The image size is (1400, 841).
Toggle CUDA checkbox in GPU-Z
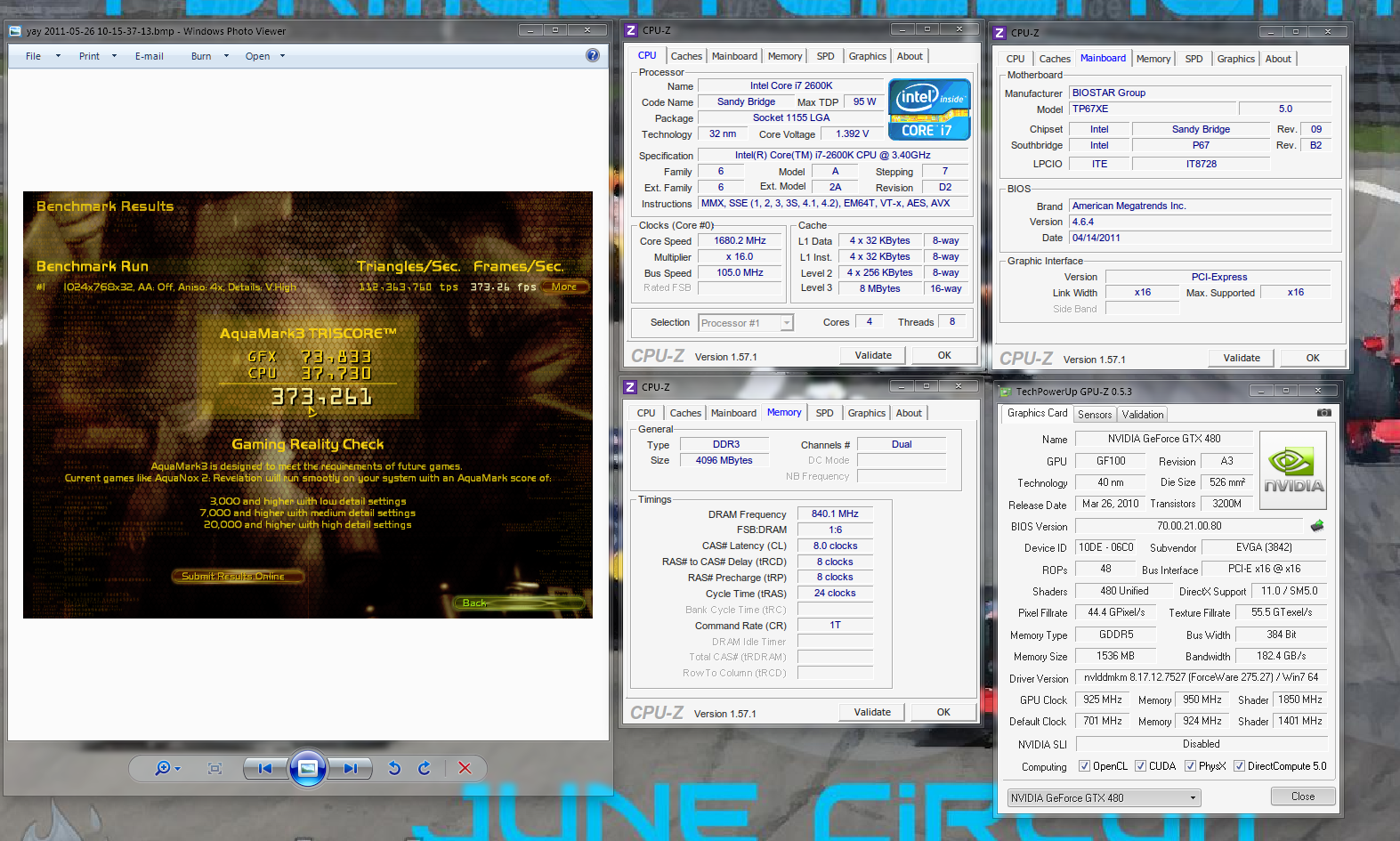point(1140,766)
